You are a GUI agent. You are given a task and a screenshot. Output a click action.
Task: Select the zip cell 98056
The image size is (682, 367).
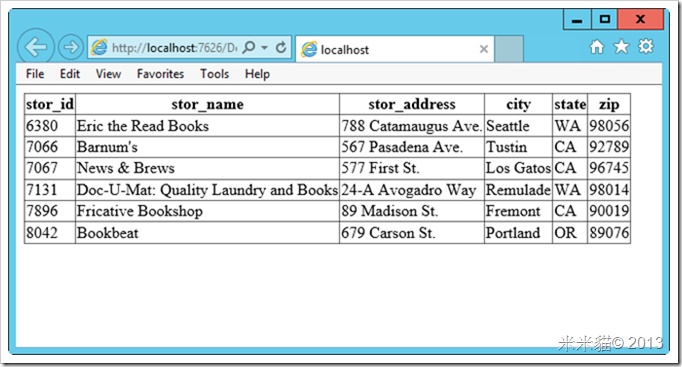[x=609, y=126]
